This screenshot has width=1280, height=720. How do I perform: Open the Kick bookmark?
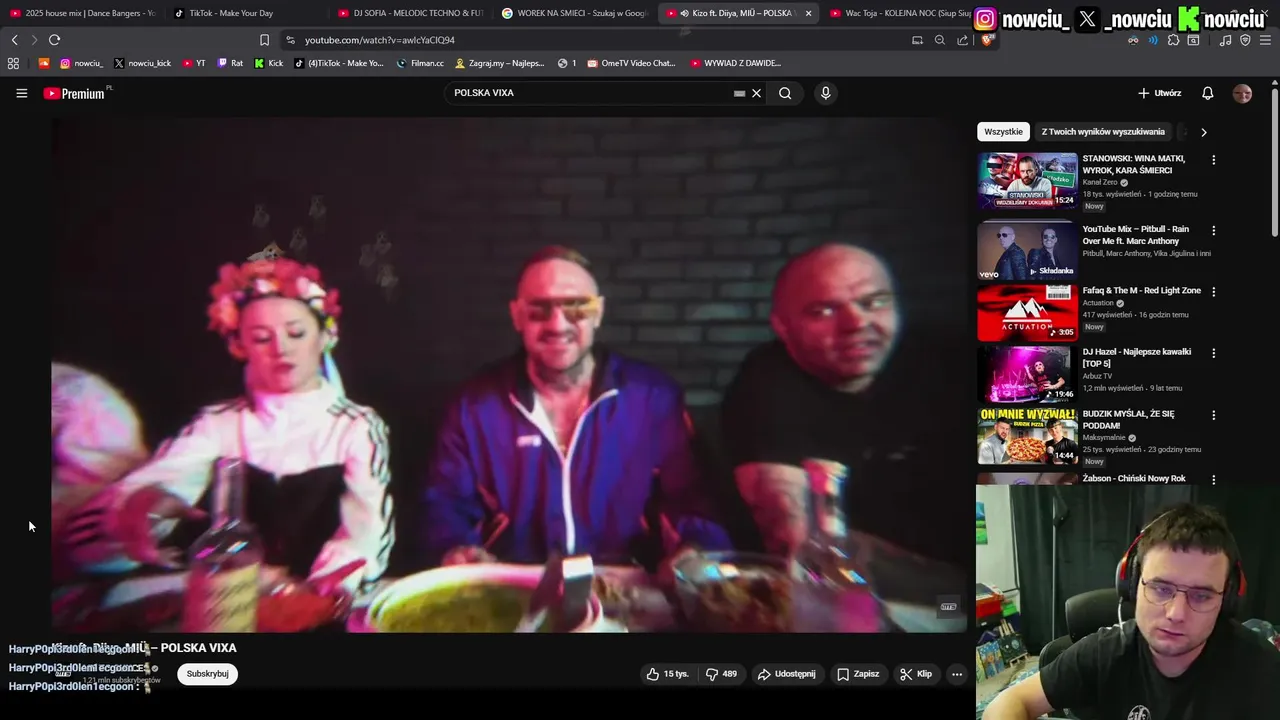click(x=268, y=63)
